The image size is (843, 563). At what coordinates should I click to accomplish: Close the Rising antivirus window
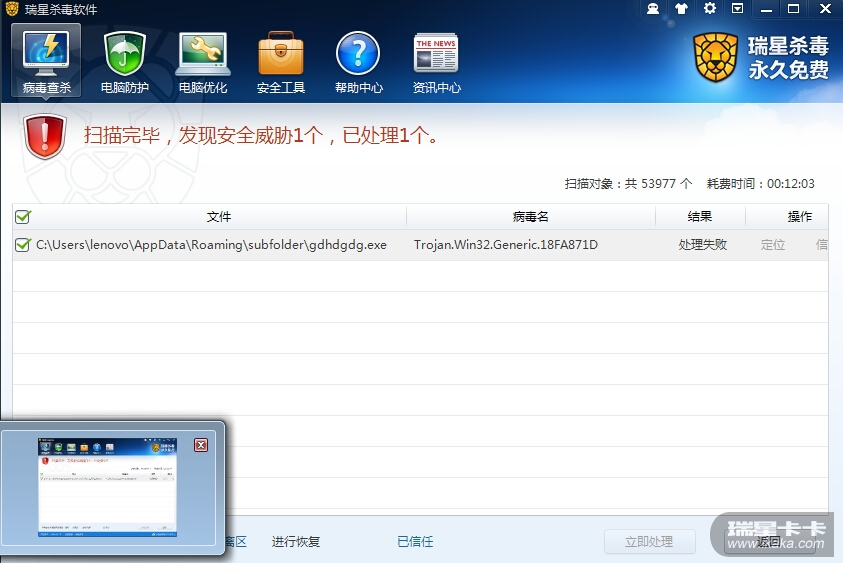coord(825,9)
